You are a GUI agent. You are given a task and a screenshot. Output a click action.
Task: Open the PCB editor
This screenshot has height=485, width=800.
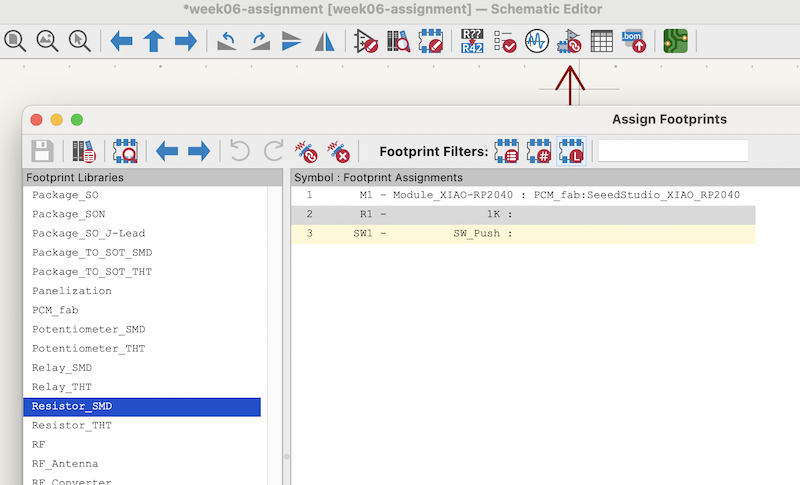[676, 41]
